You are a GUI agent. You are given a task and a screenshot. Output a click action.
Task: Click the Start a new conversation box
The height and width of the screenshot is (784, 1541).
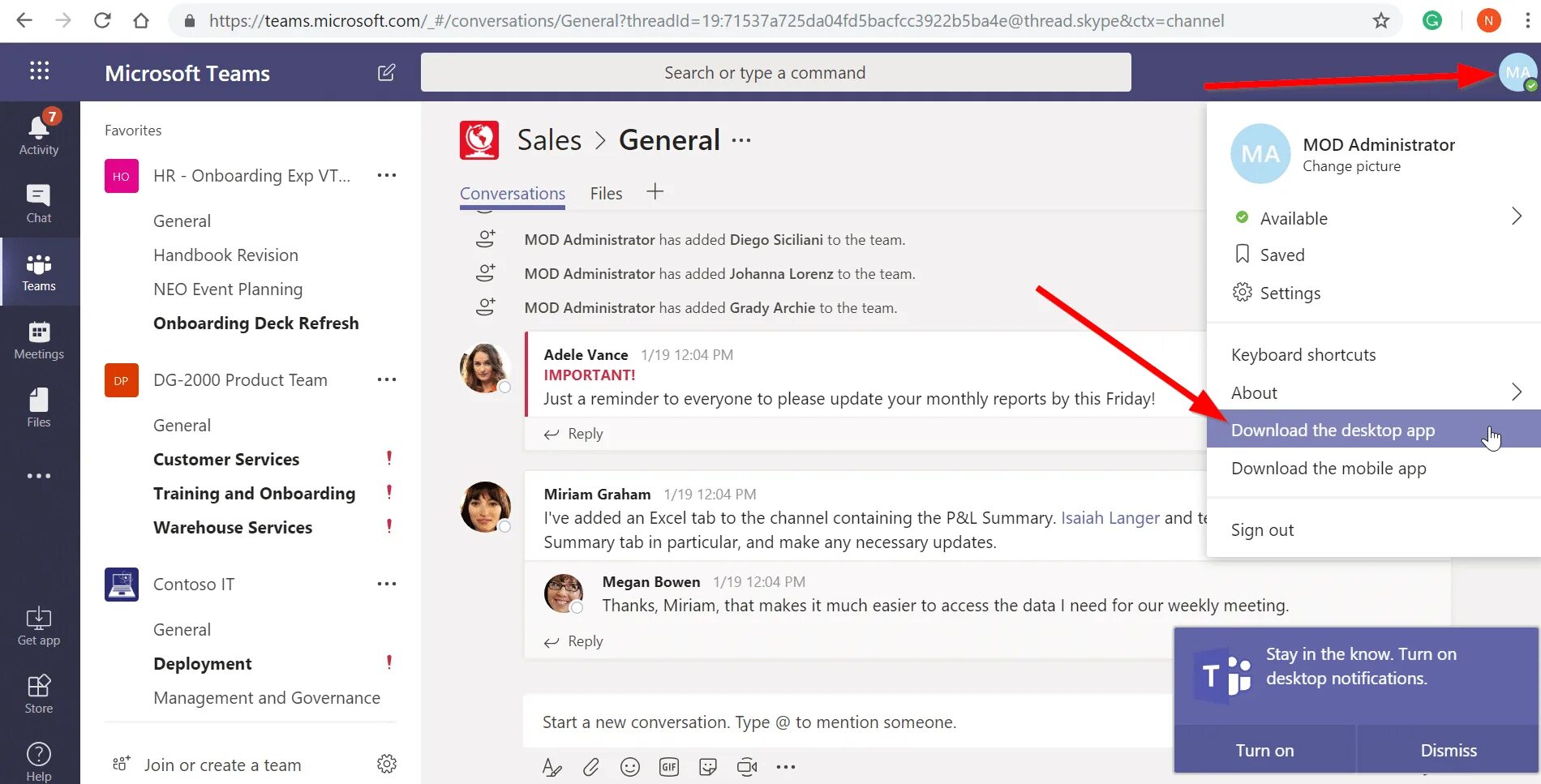tap(848, 722)
